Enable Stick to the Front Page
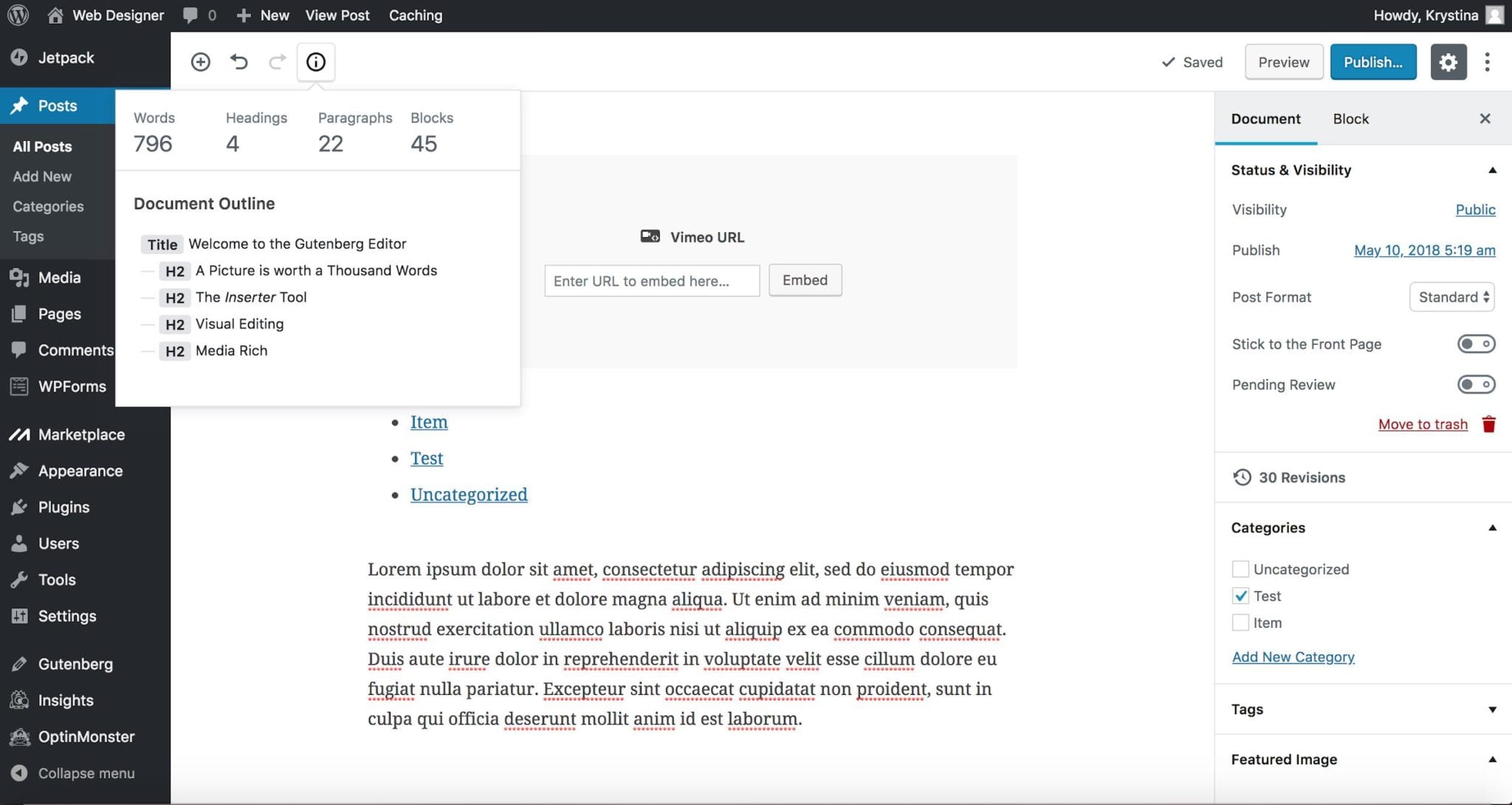This screenshot has height=805, width=1512. pyautogui.click(x=1475, y=343)
